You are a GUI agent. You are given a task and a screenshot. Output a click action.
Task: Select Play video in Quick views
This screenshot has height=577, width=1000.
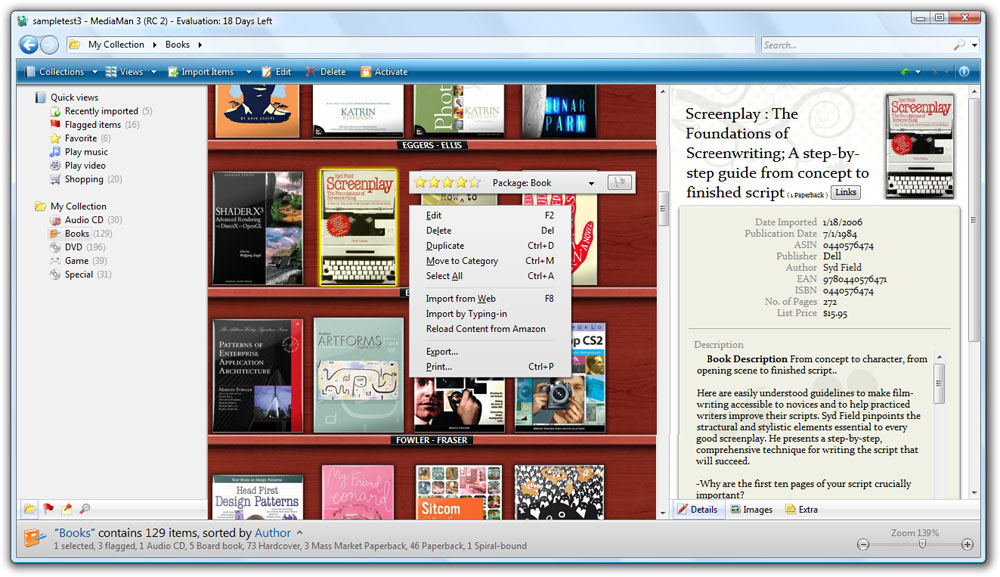(x=78, y=165)
